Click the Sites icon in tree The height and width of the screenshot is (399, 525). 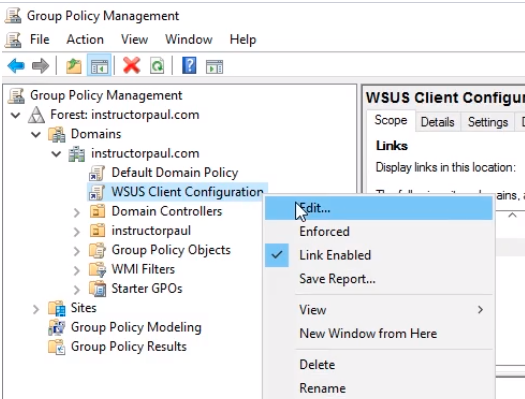point(57,308)
